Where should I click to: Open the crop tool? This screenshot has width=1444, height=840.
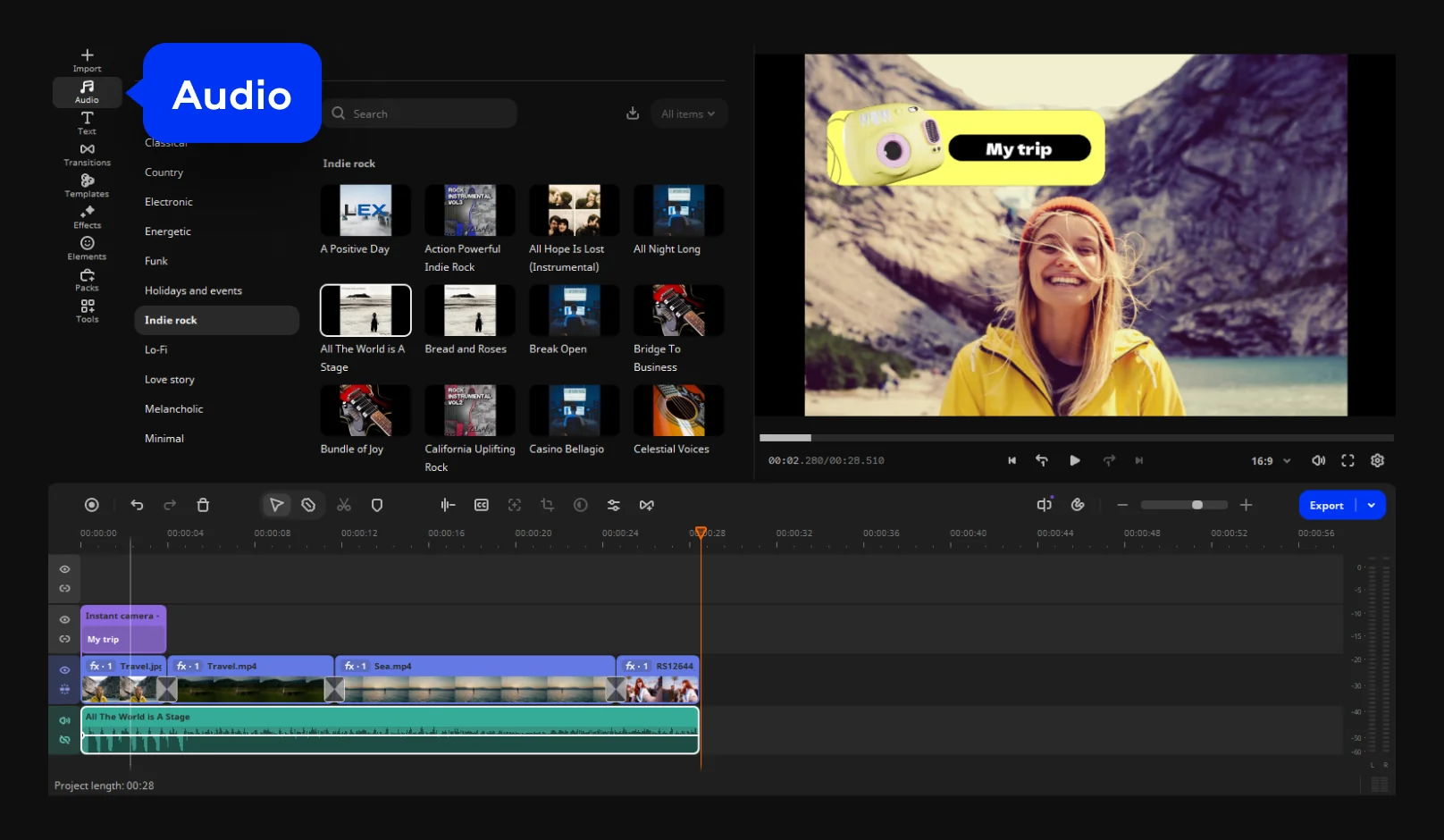(547, 505)
